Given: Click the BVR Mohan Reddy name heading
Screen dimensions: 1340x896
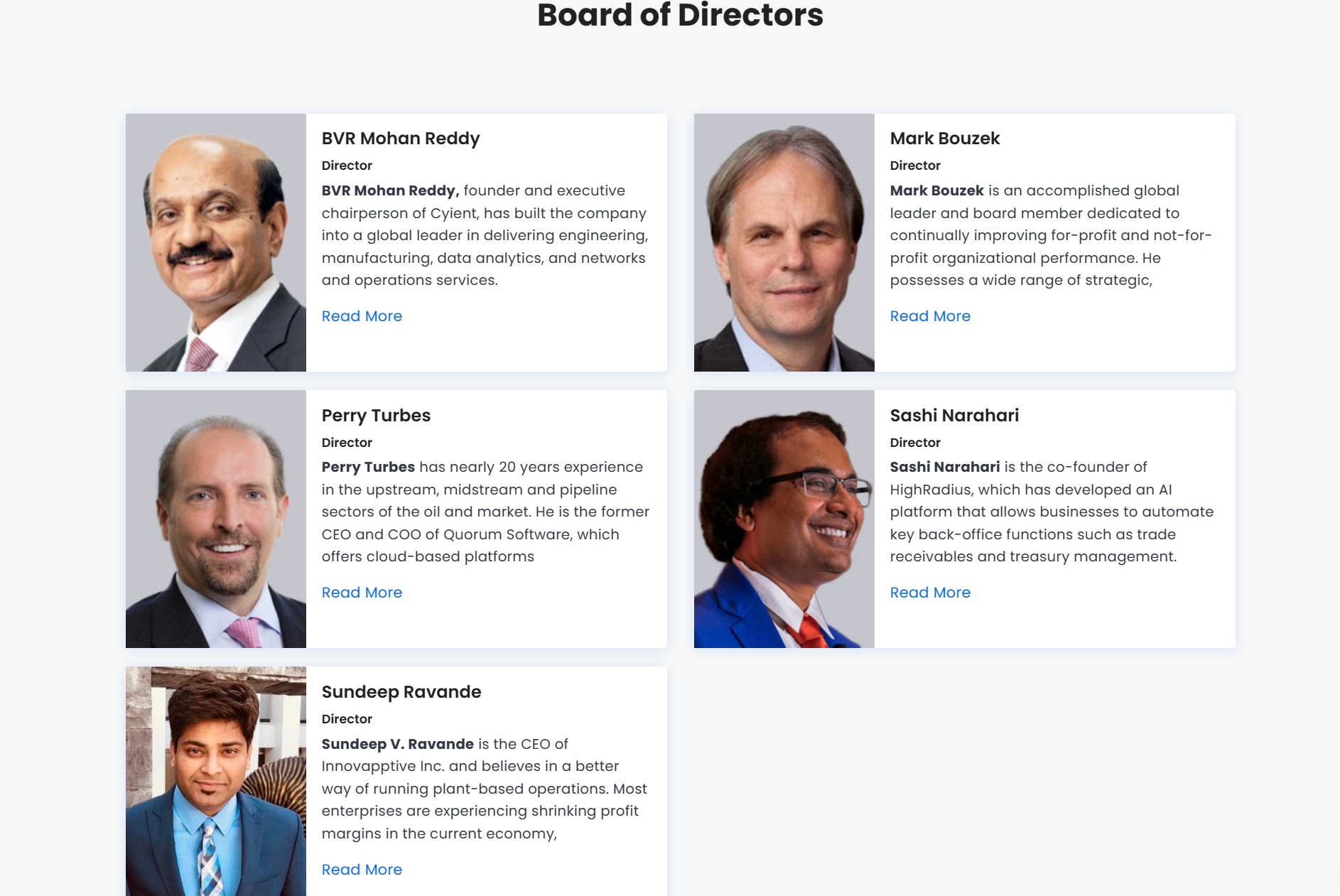Looking at the screenshot, I should coord(401,139).
